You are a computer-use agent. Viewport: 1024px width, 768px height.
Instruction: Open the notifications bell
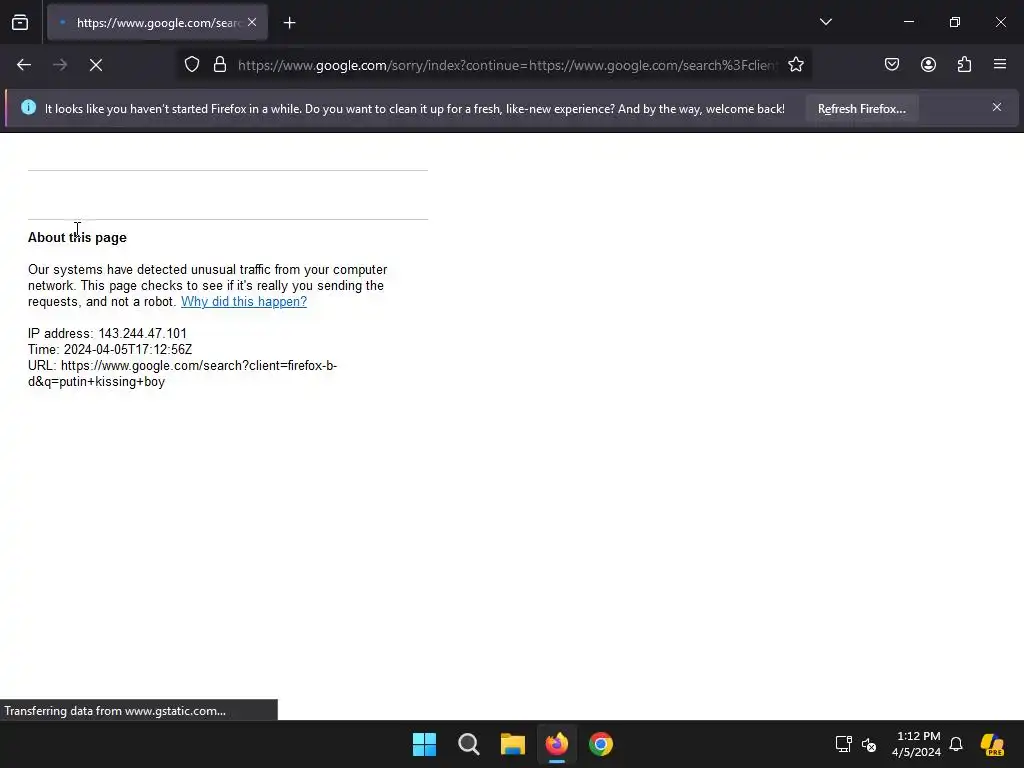click(x=956, y=744)
